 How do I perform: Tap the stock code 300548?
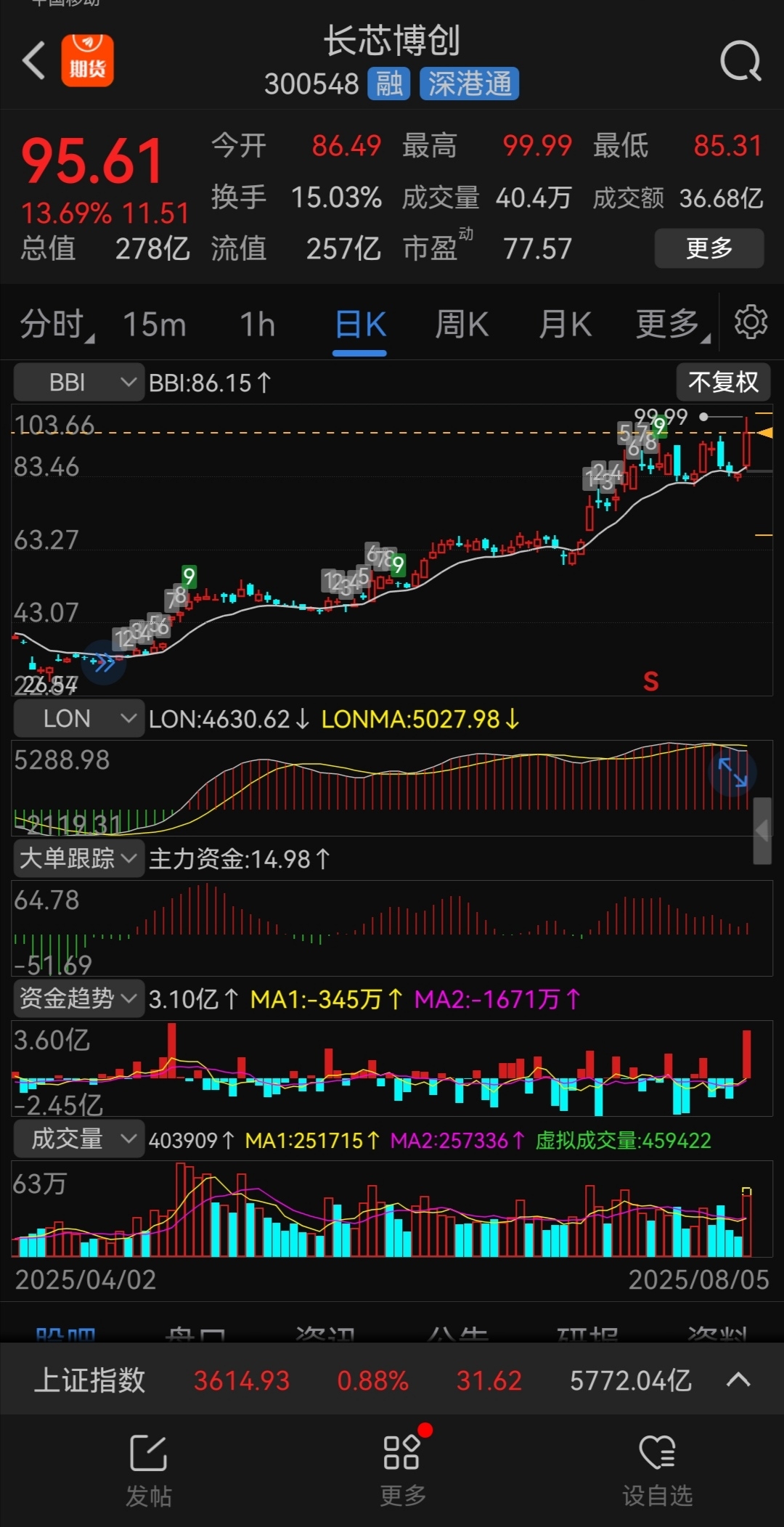tap(311, 84)
